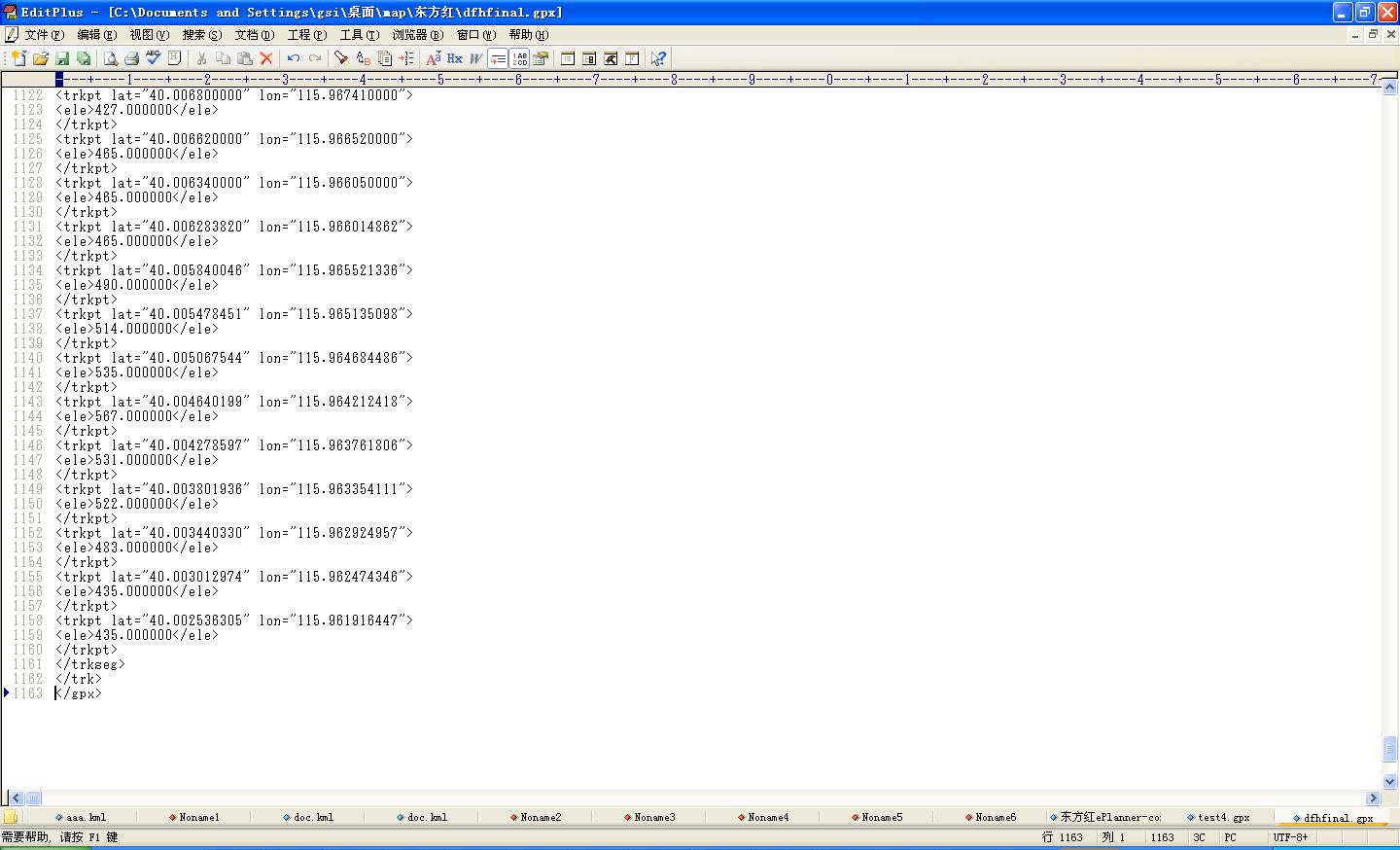This screenshot has width=1400, height=850.
Task: Save all files with double-disk icon
Action: [x=84, y=58]
